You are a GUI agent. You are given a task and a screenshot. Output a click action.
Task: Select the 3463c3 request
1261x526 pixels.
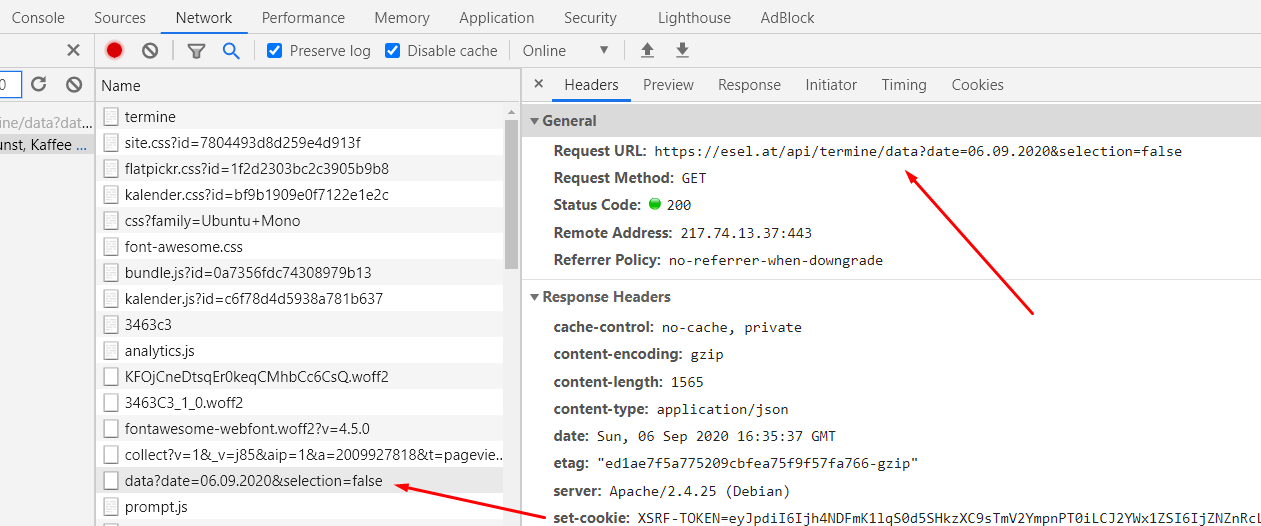(301, 325)
